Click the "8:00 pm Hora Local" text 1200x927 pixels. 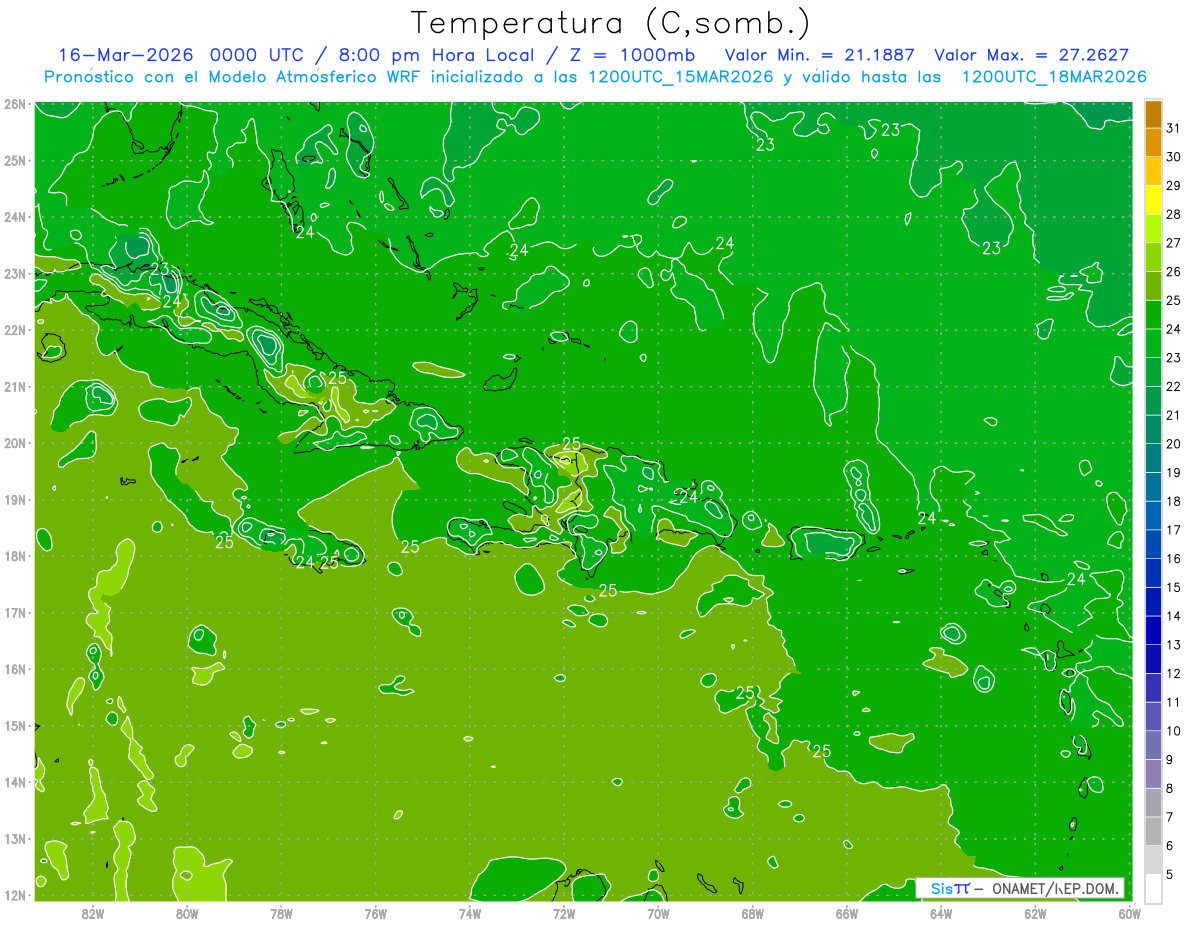tap(436, 55)
